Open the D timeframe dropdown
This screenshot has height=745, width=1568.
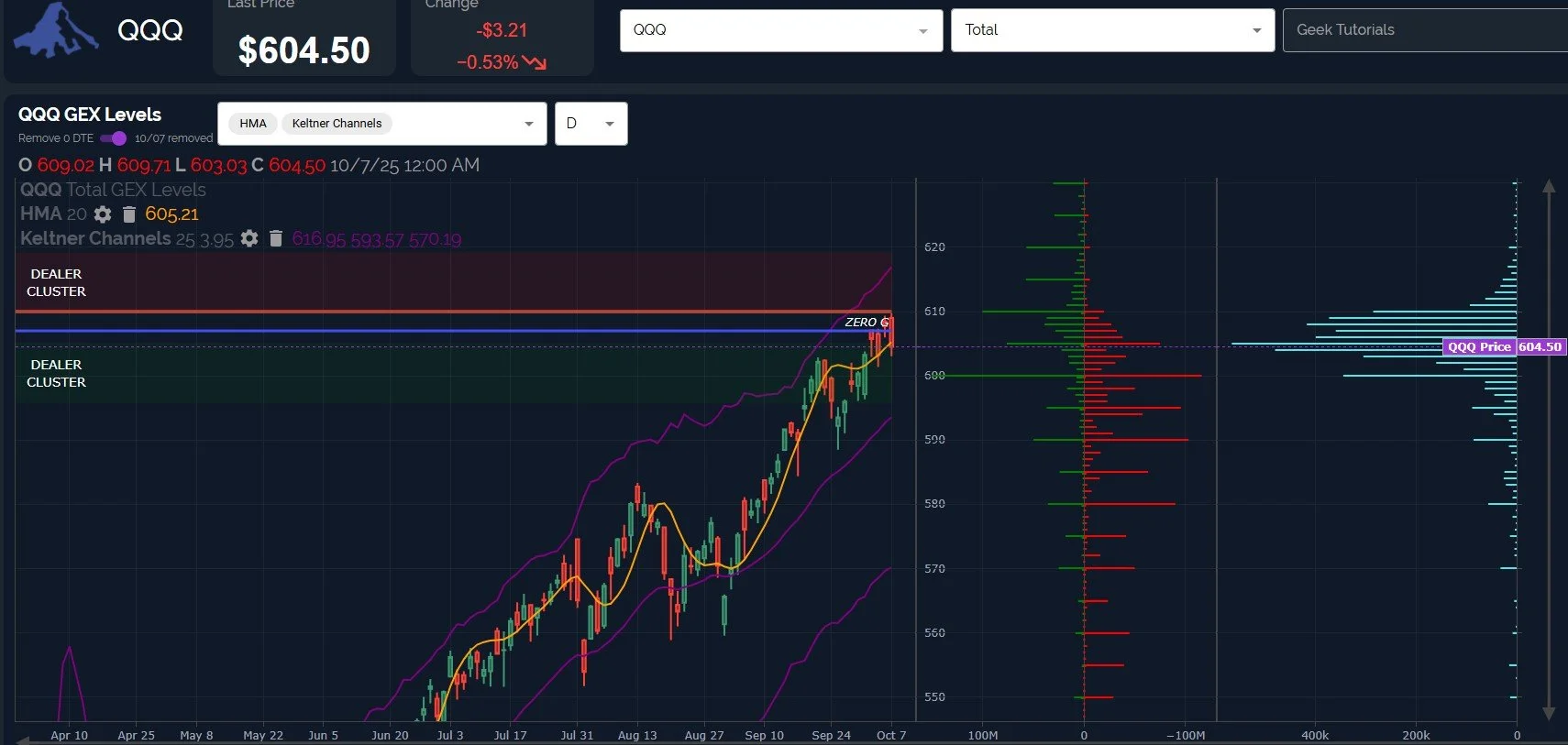[591, 124]
